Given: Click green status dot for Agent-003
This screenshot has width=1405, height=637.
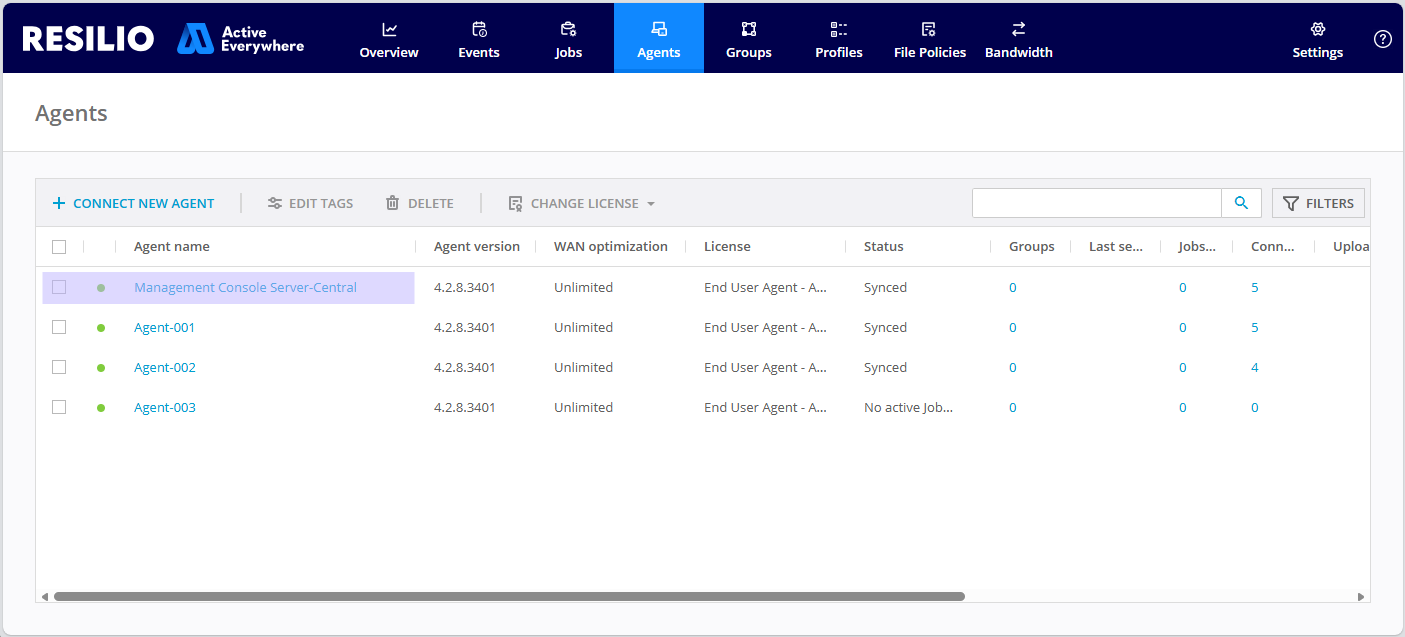Looking at the screenshot, I should click(101, 408).
